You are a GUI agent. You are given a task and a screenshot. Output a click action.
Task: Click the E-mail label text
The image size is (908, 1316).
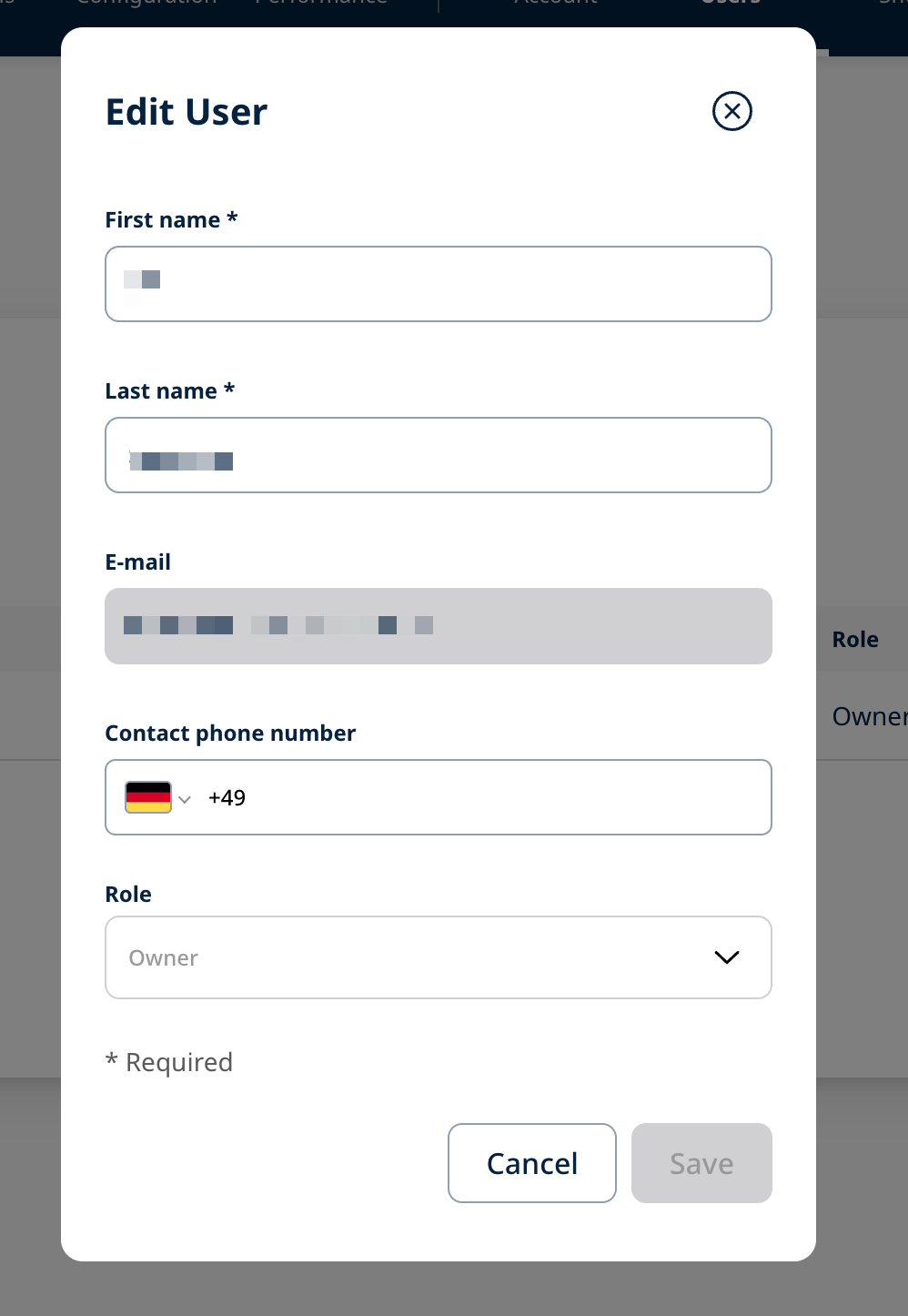[x=138, y=562]
